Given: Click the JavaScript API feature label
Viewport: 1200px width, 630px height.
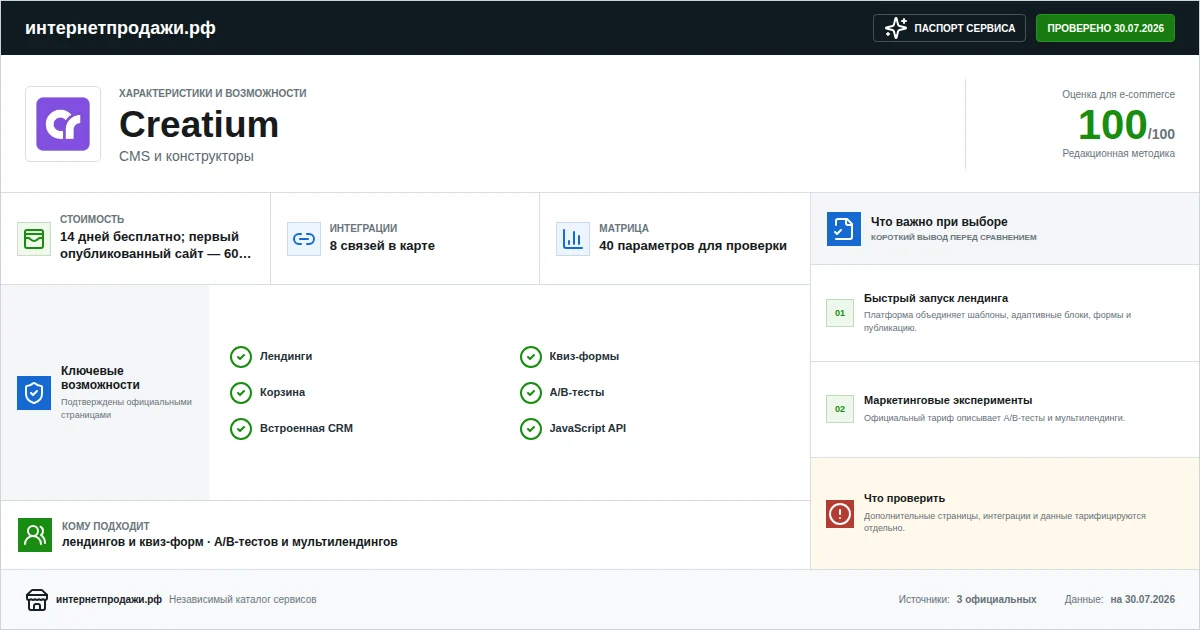Looking at the screenshot, I should tap(588, 429).
